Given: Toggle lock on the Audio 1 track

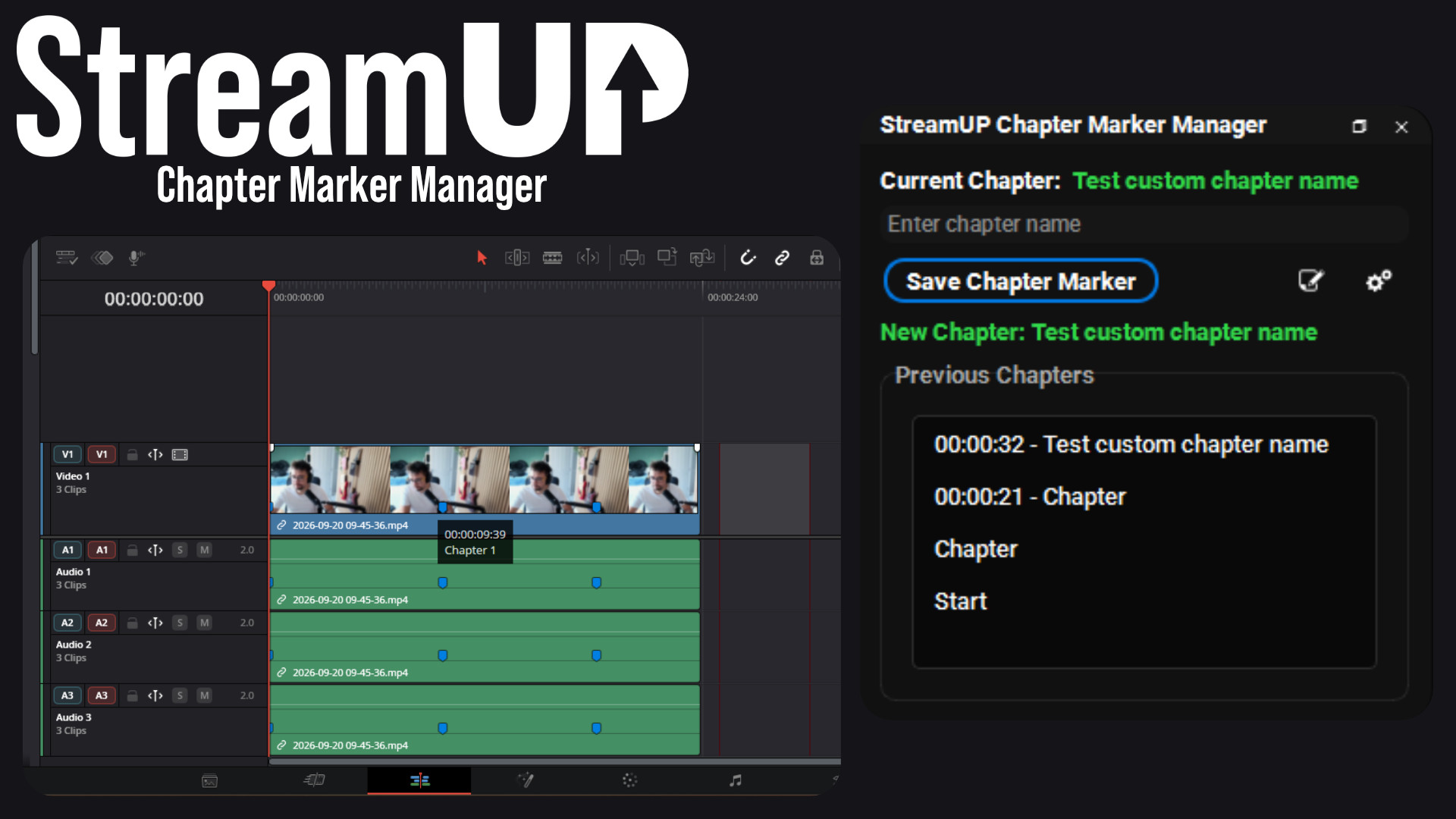Looking at the screenshot, I should 132,551.
